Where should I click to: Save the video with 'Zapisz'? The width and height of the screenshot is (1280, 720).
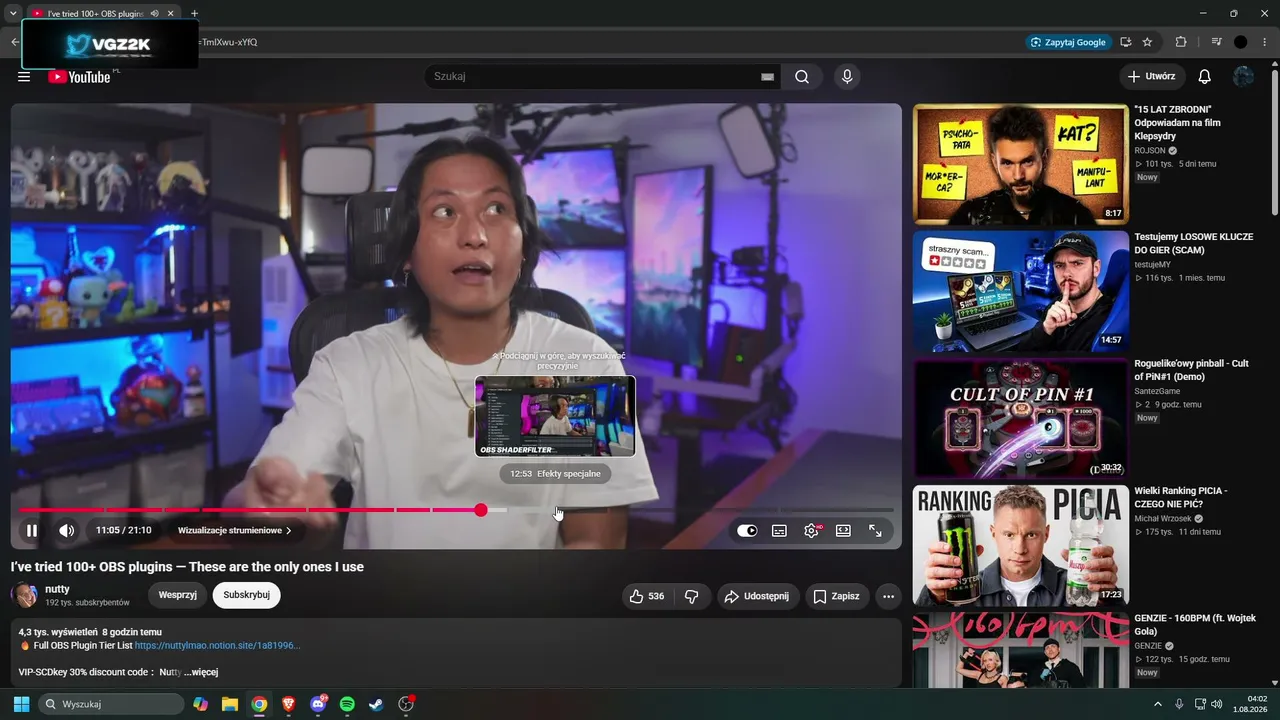click(836, 596)
